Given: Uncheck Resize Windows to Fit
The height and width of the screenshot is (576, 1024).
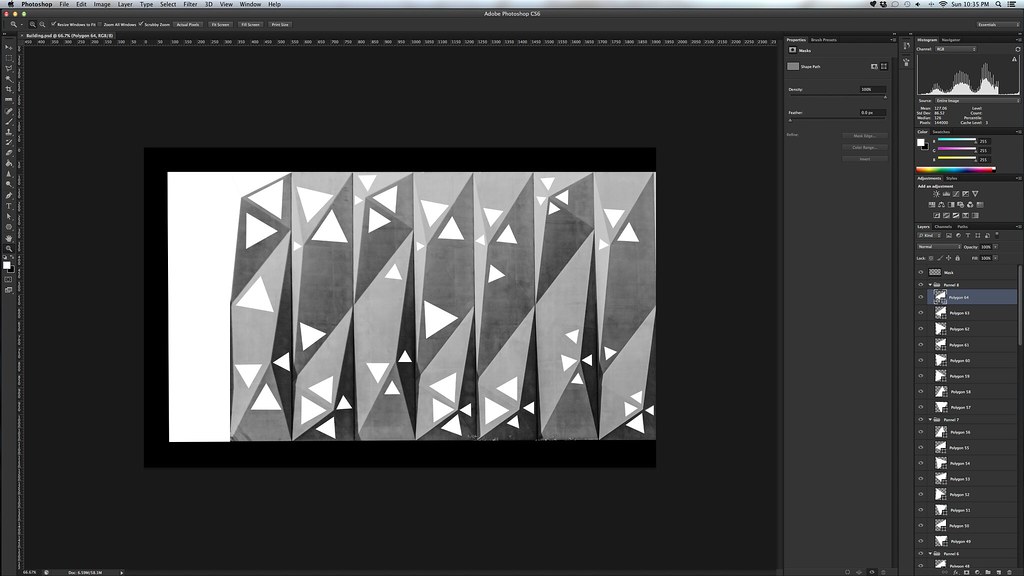Looking at the screenshot, I should pos(56,23).
